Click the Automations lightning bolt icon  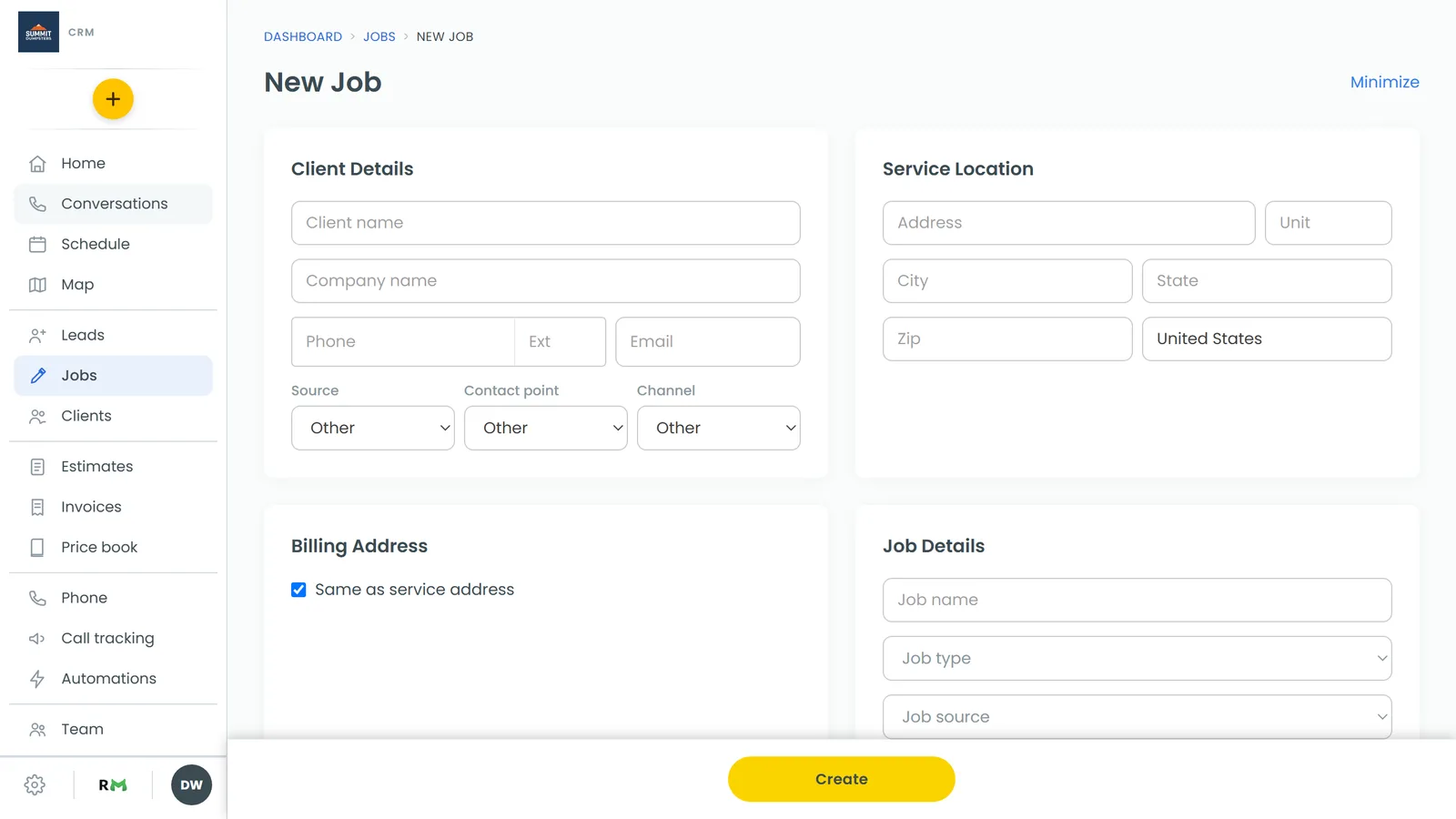37,679
